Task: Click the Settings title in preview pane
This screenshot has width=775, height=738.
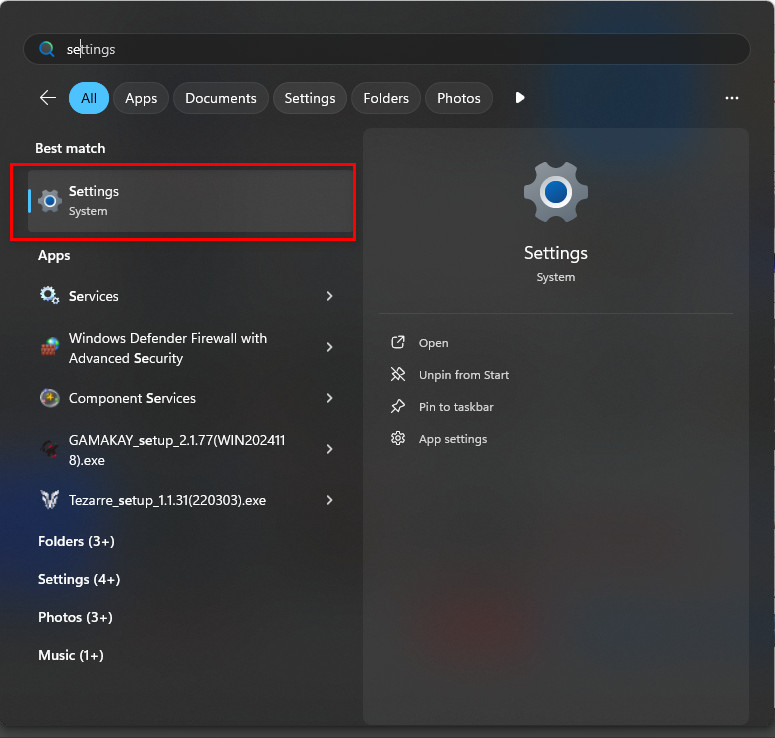Action: 556,253
